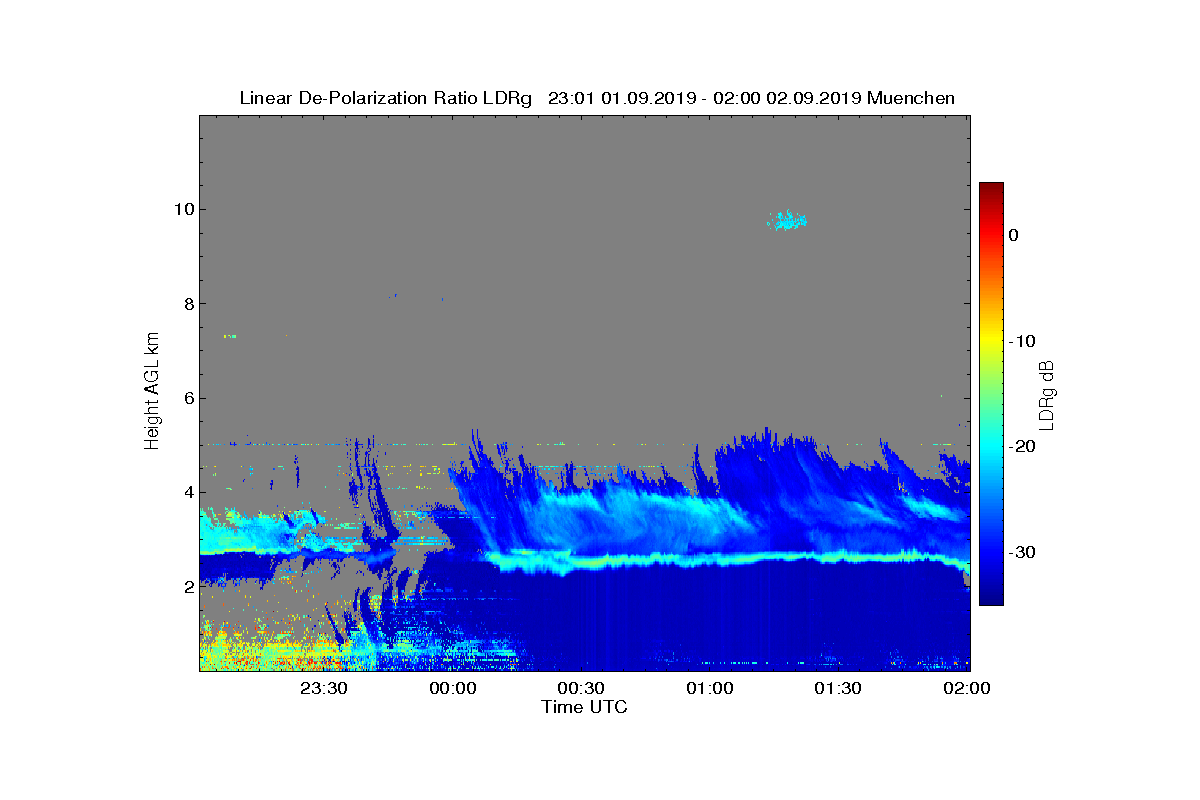Click the 01:30 time axis label
Viewport: 1200px width, 800px height.
click(x=838, y=688)
